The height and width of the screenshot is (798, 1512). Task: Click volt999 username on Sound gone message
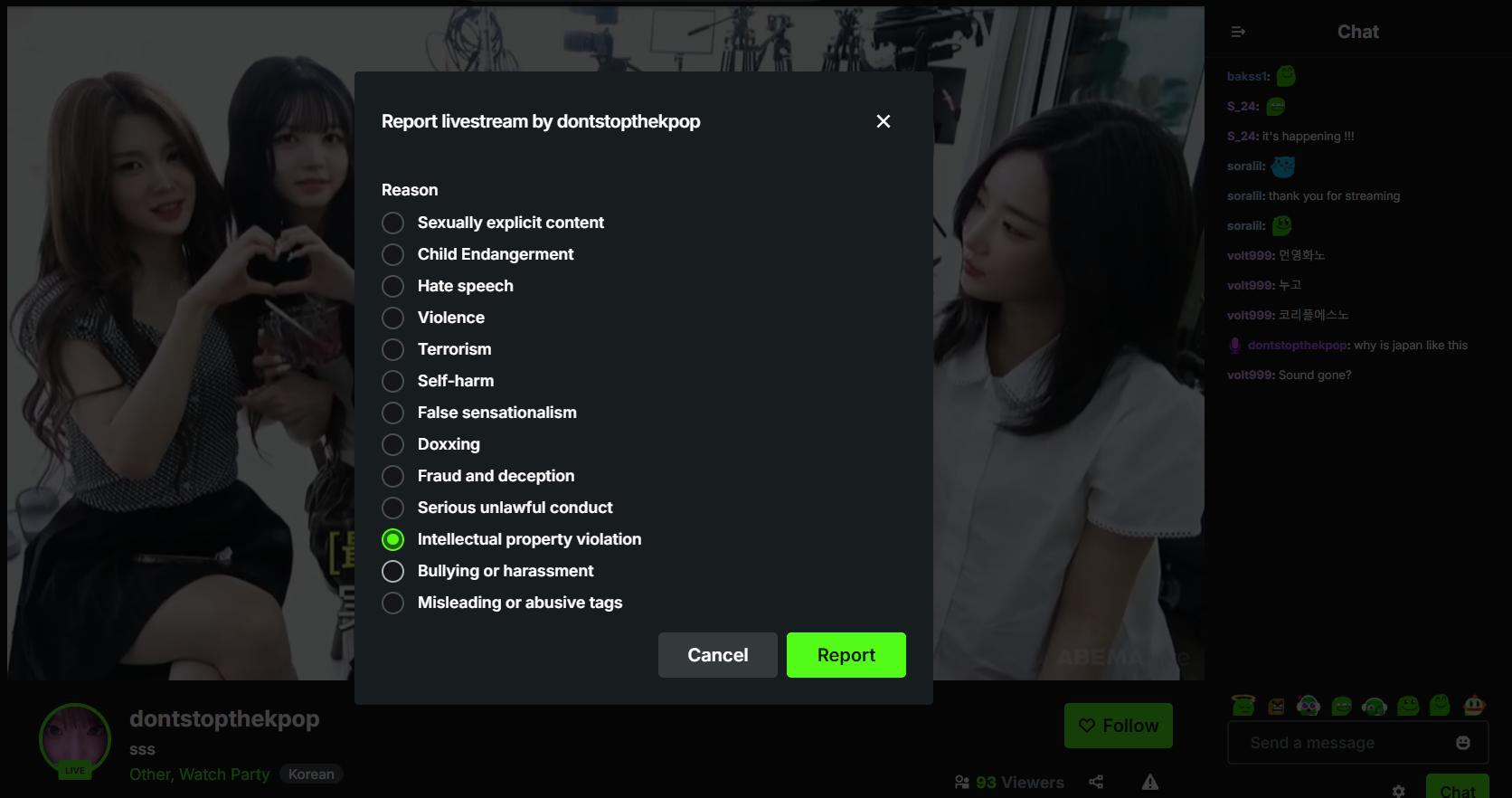[x=1251, y=375]
